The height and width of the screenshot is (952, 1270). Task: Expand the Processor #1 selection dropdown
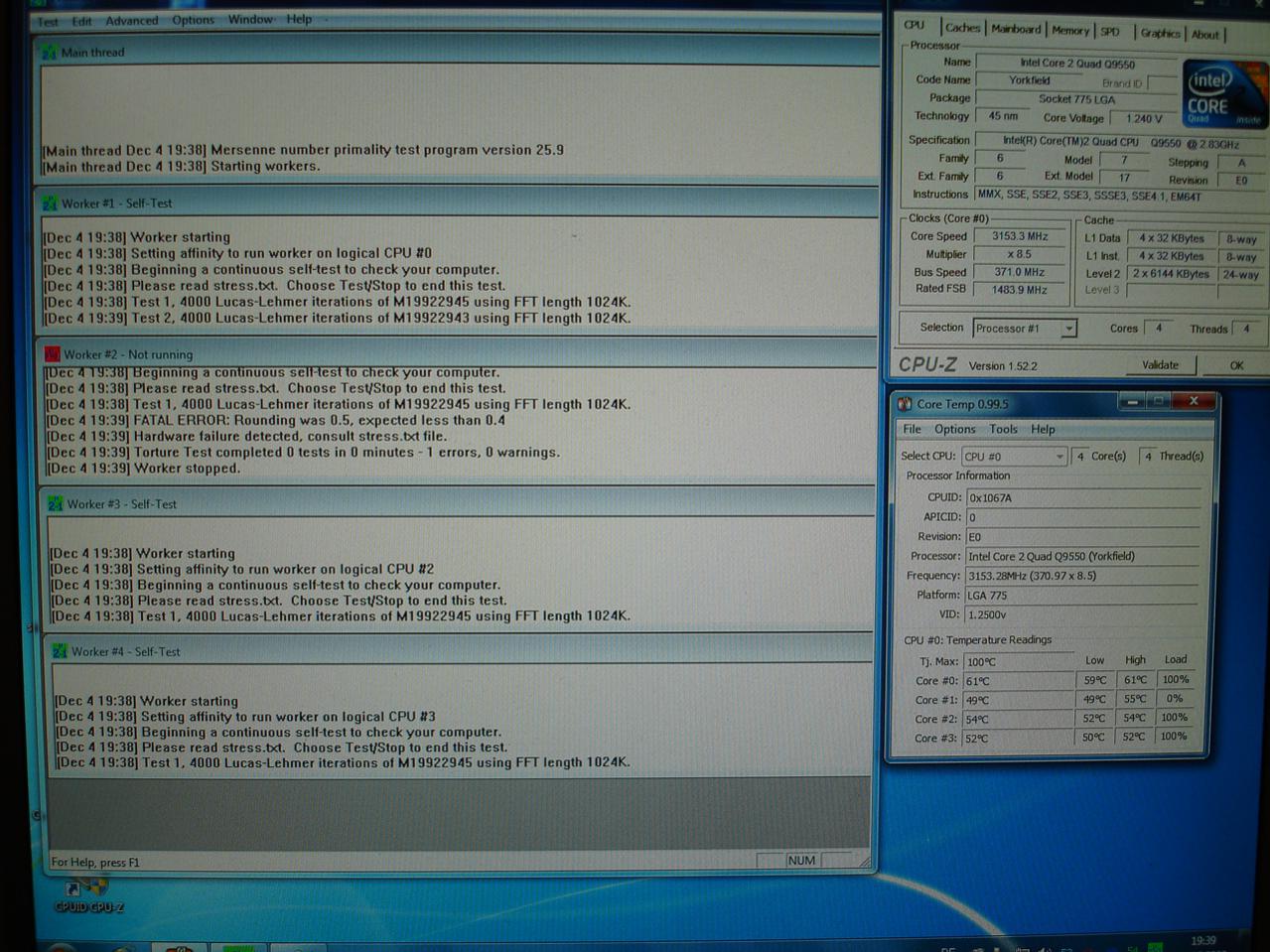[x=1068, y=329]
